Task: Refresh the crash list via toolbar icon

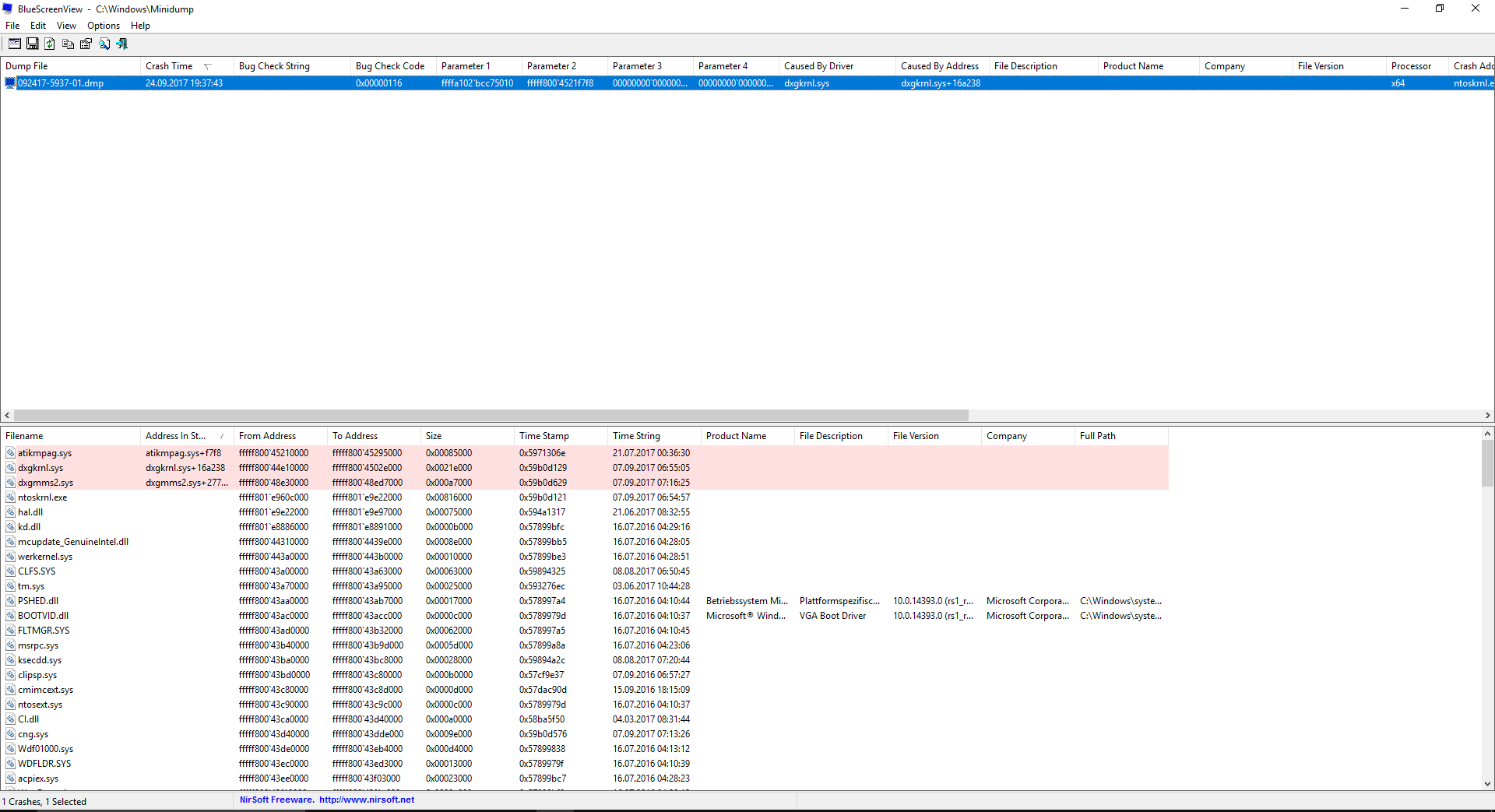Action: [51, 44]
